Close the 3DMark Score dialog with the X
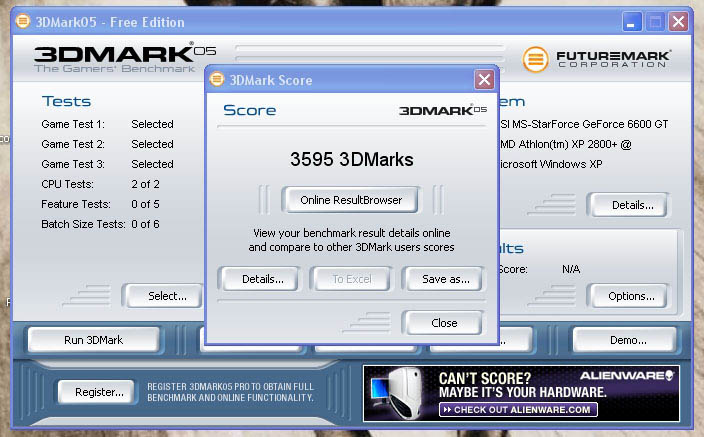 484,80
